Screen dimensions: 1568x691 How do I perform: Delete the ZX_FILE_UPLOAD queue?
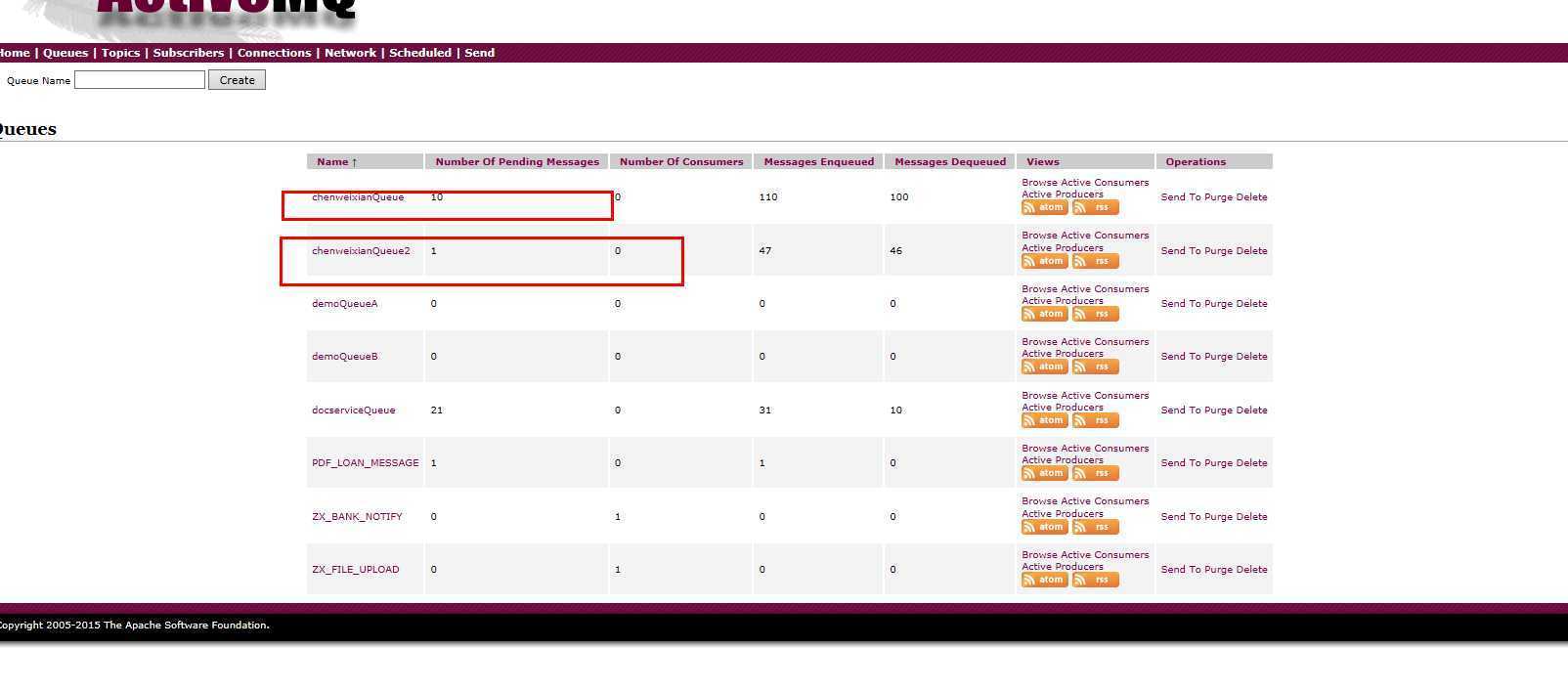coord(1251,570)
